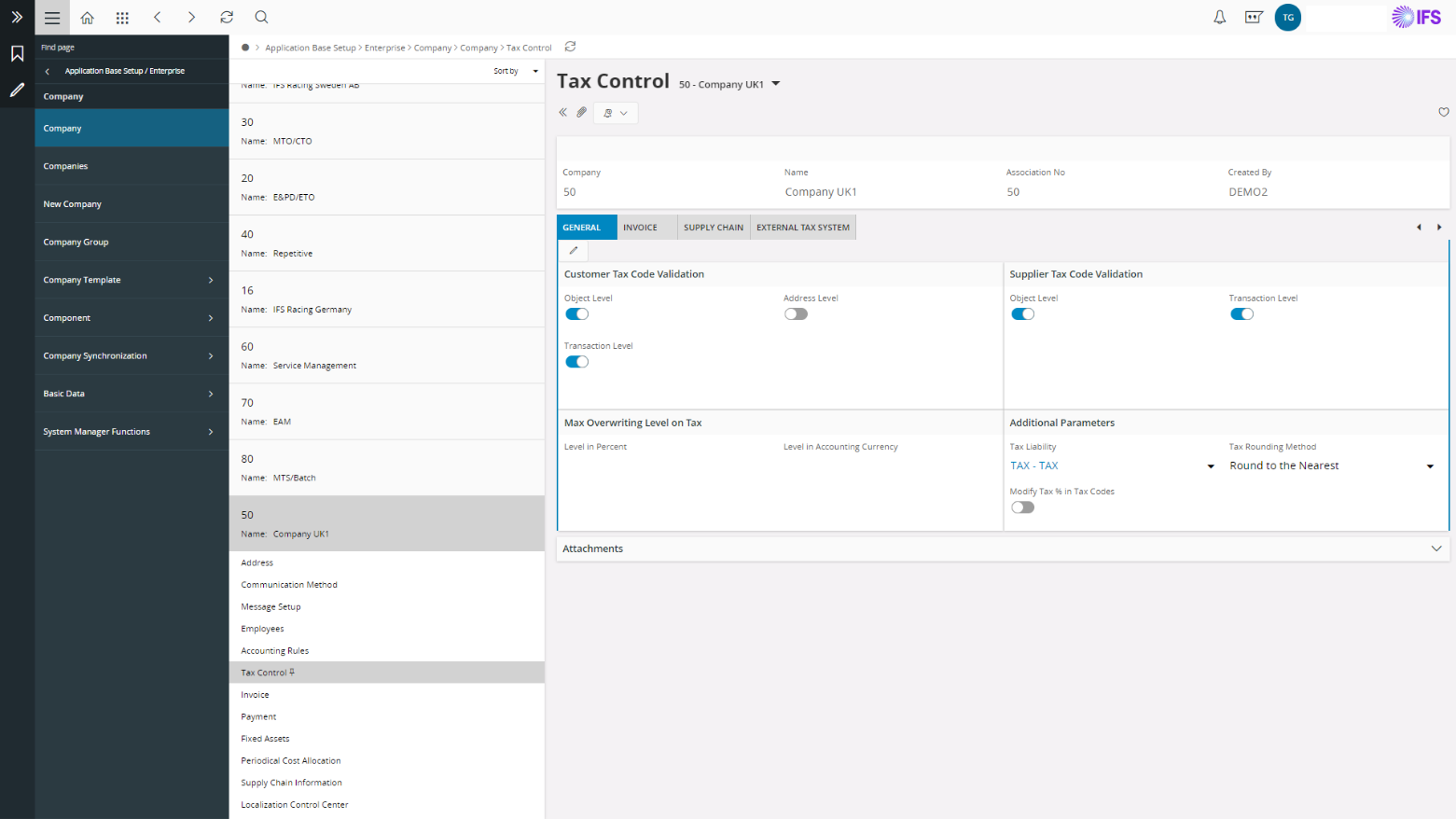Enable Address Level customer tax validation
The width and height of the screenshot is (1456, 819).
[x=796, y=313]
